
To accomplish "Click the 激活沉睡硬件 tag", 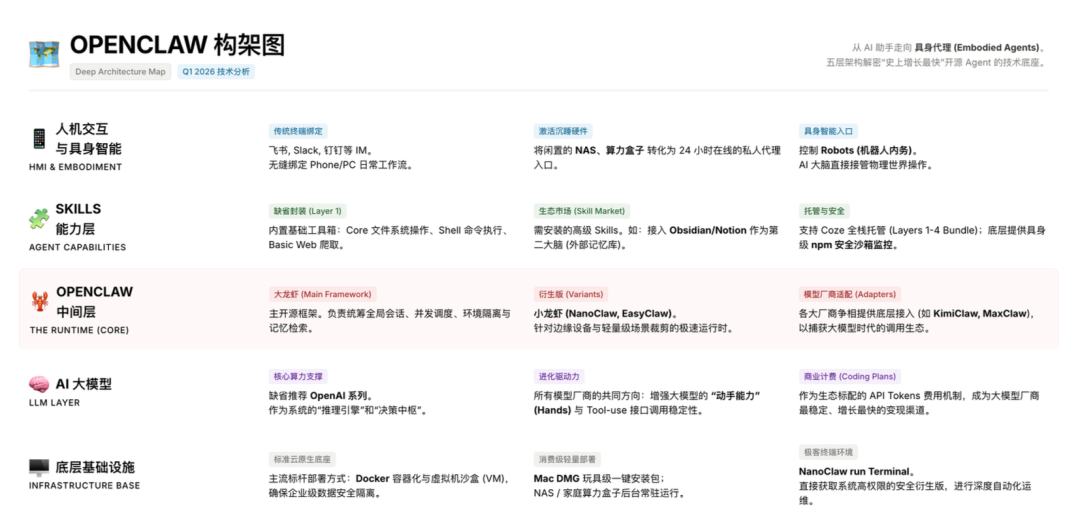I will pos(563,131).
